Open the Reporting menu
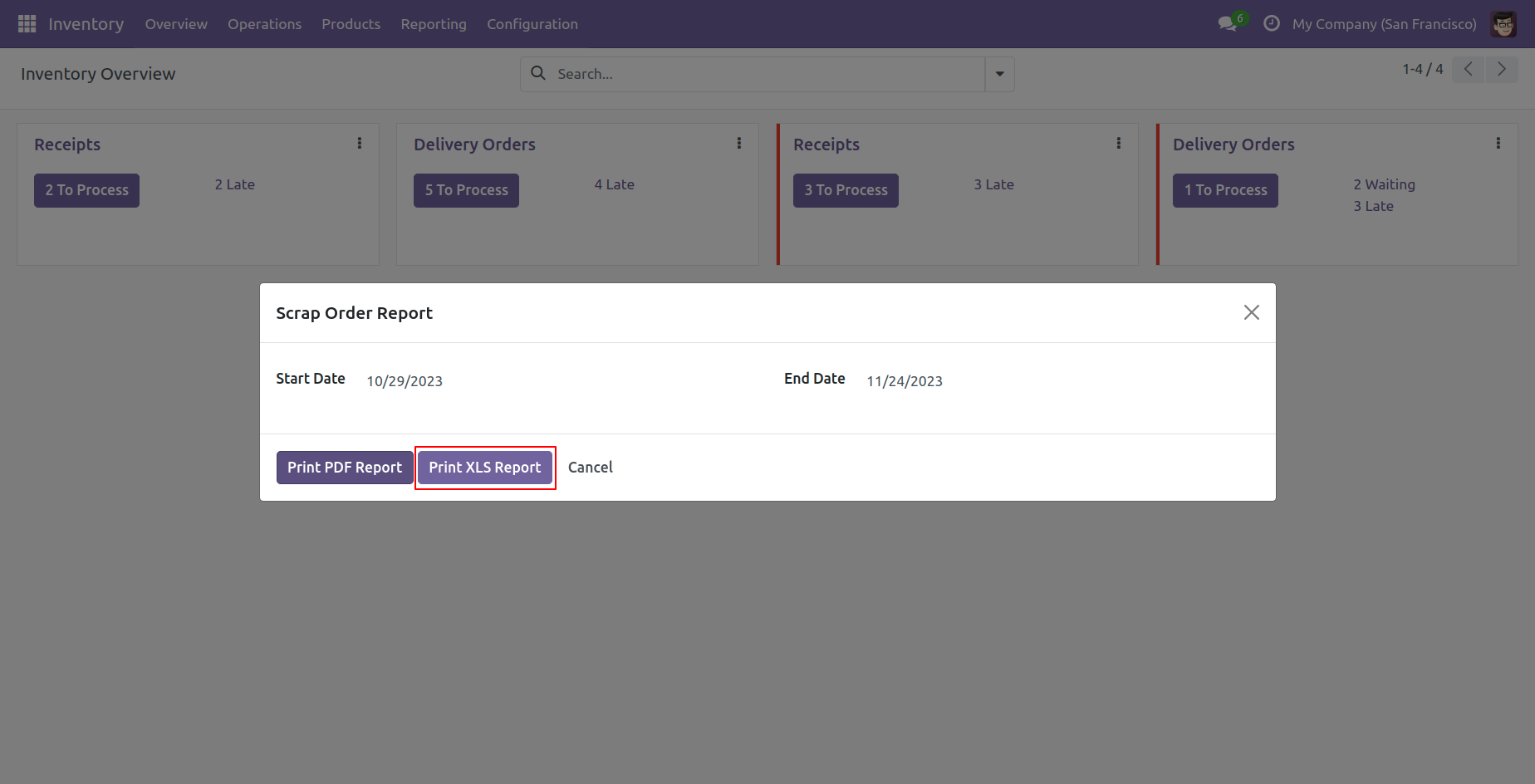Viewport: 1535px width, 784px height. point(434,24)
